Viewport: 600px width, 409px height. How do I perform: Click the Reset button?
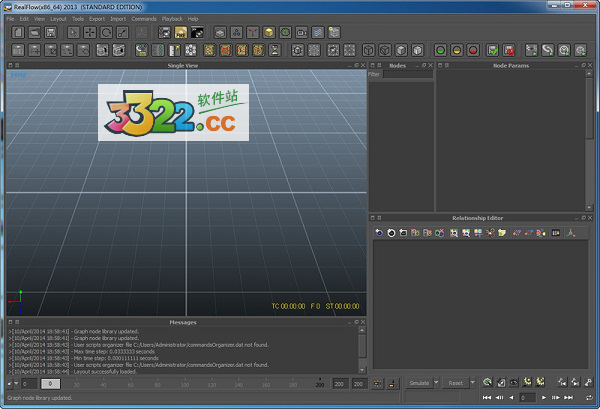click(x=455, y=383)
